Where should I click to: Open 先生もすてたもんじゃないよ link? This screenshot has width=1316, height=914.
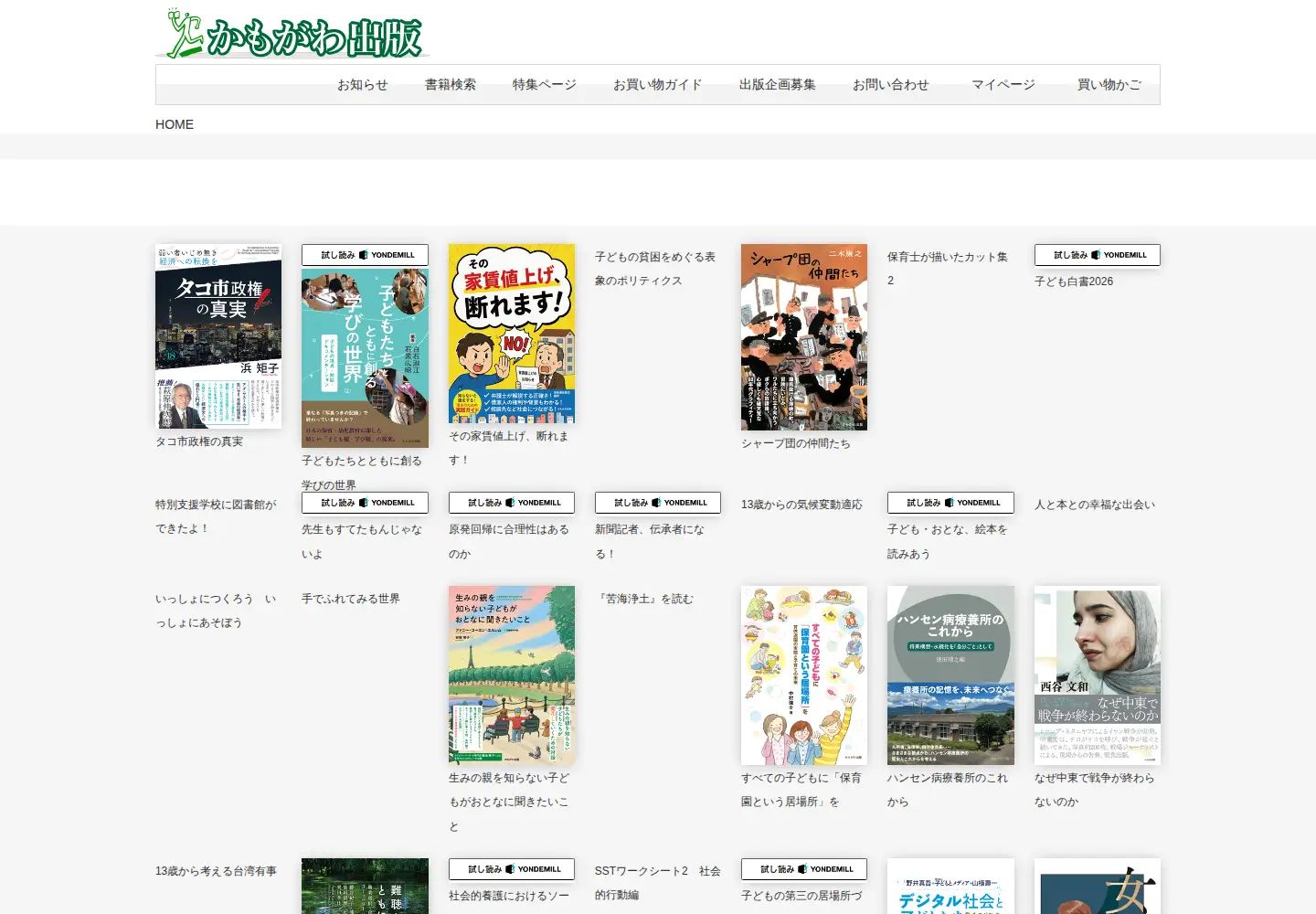tap(362, 542)
